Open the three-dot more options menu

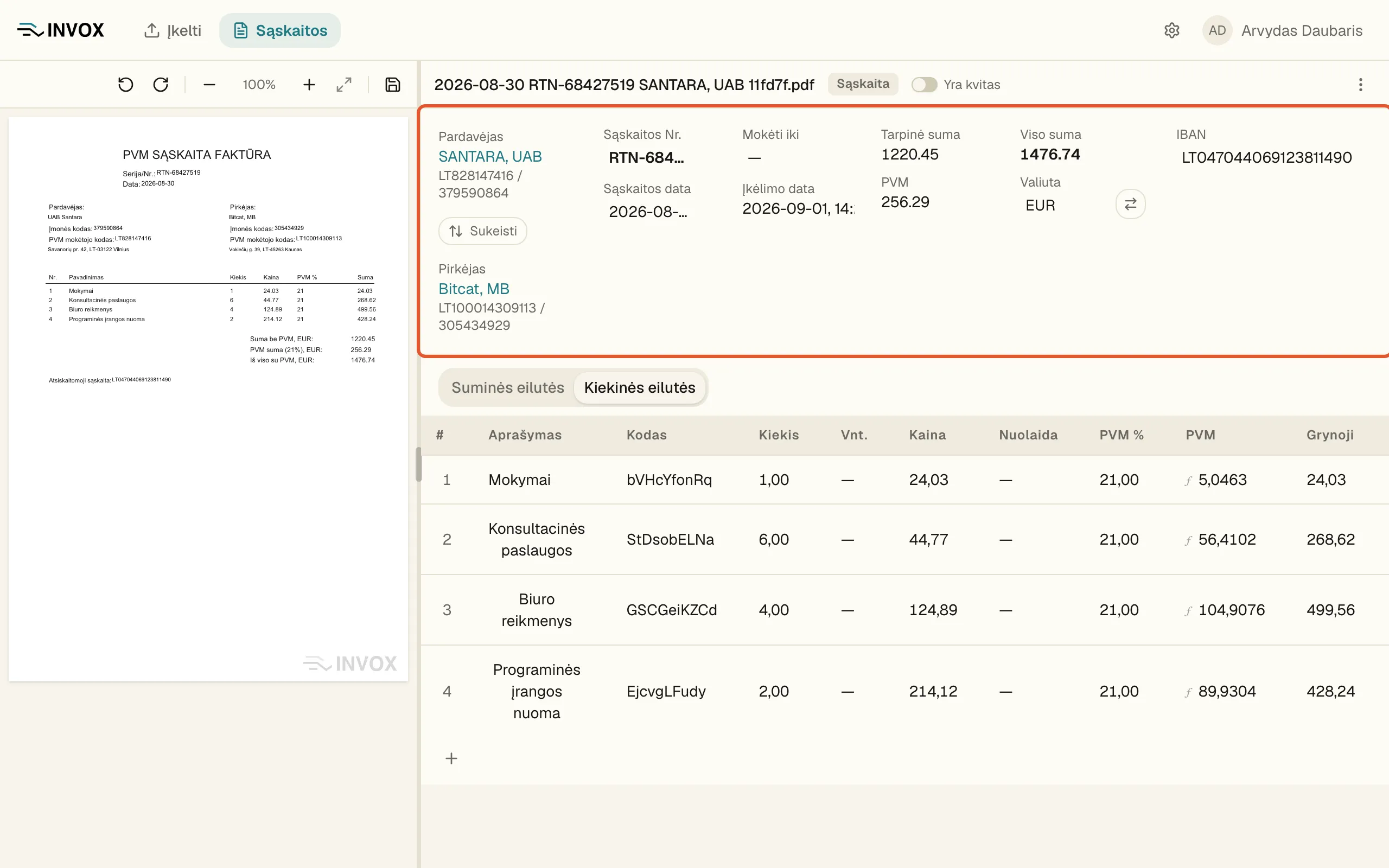1360,85
